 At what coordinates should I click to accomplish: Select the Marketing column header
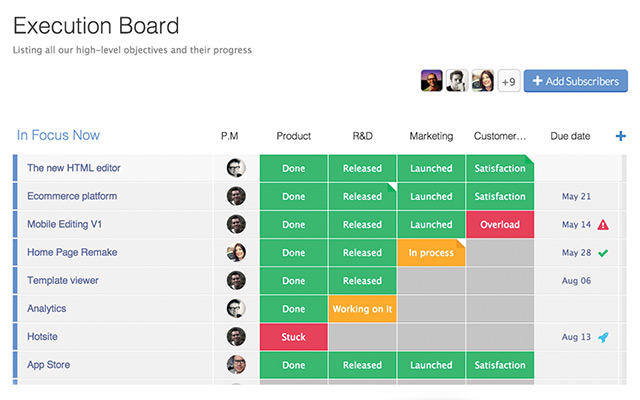[x=431, y=136]
